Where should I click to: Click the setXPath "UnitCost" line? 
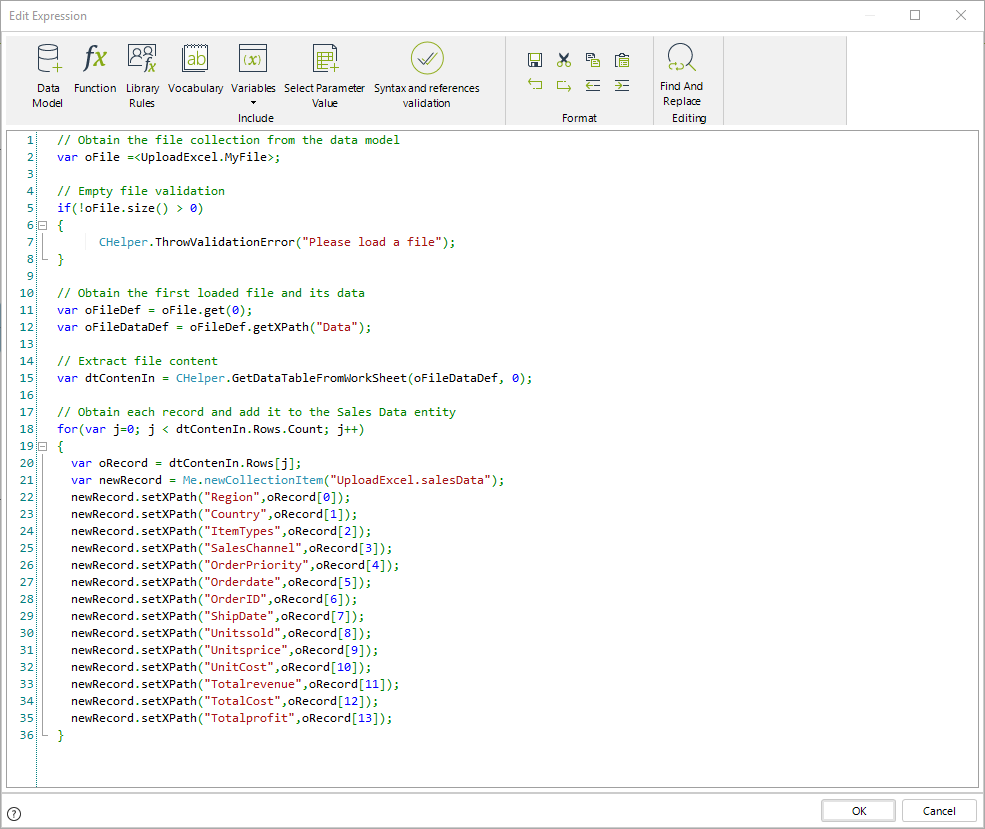[221, 666]
